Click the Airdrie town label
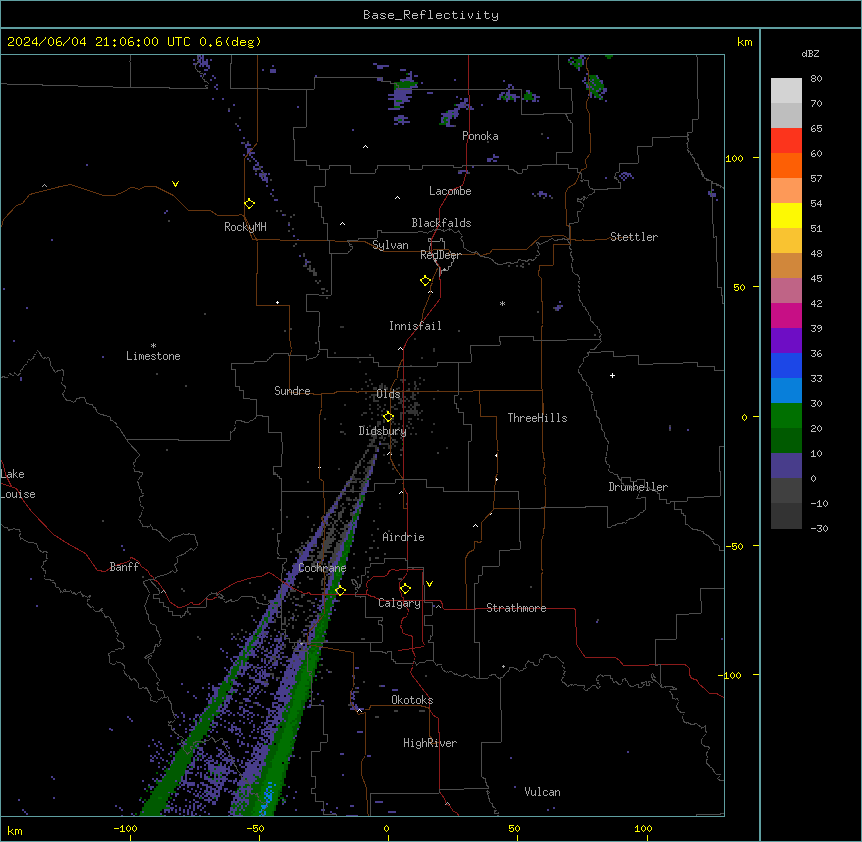The height and width of the screenshot is (842, 862). click(404, 537)
